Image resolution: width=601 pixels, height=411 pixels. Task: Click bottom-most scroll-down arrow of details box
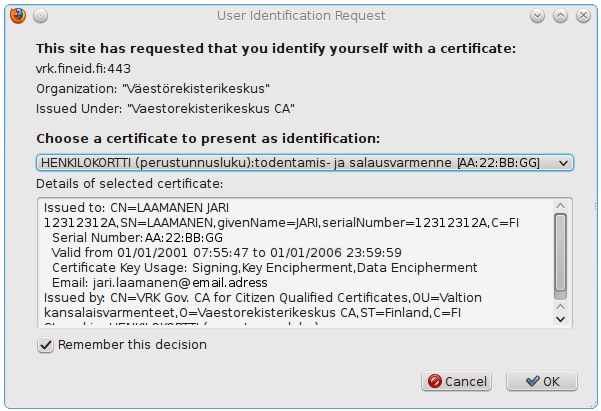click(560, 319)
